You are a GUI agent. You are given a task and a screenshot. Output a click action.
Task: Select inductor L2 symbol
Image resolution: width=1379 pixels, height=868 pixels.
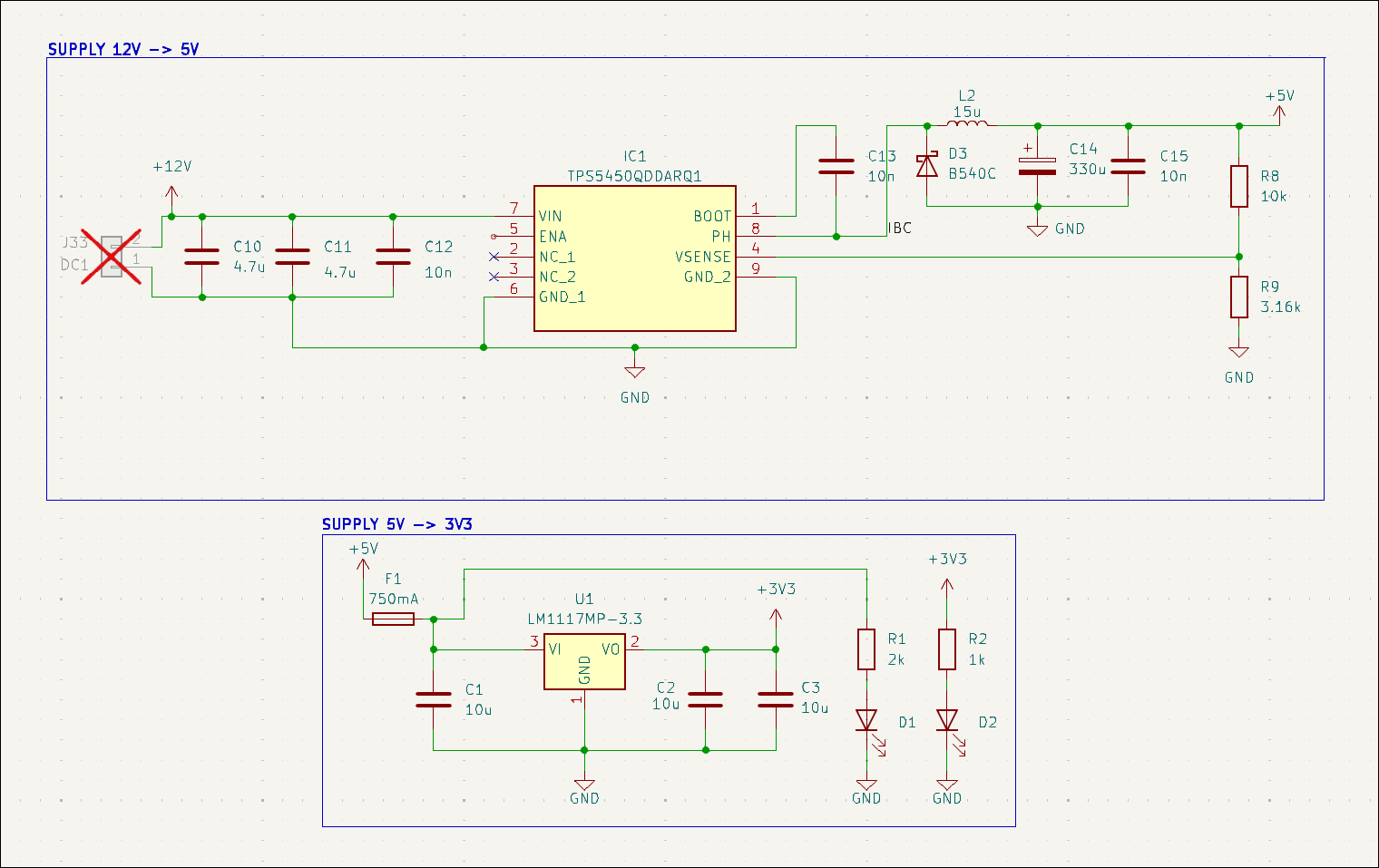(x=967, y=122)
